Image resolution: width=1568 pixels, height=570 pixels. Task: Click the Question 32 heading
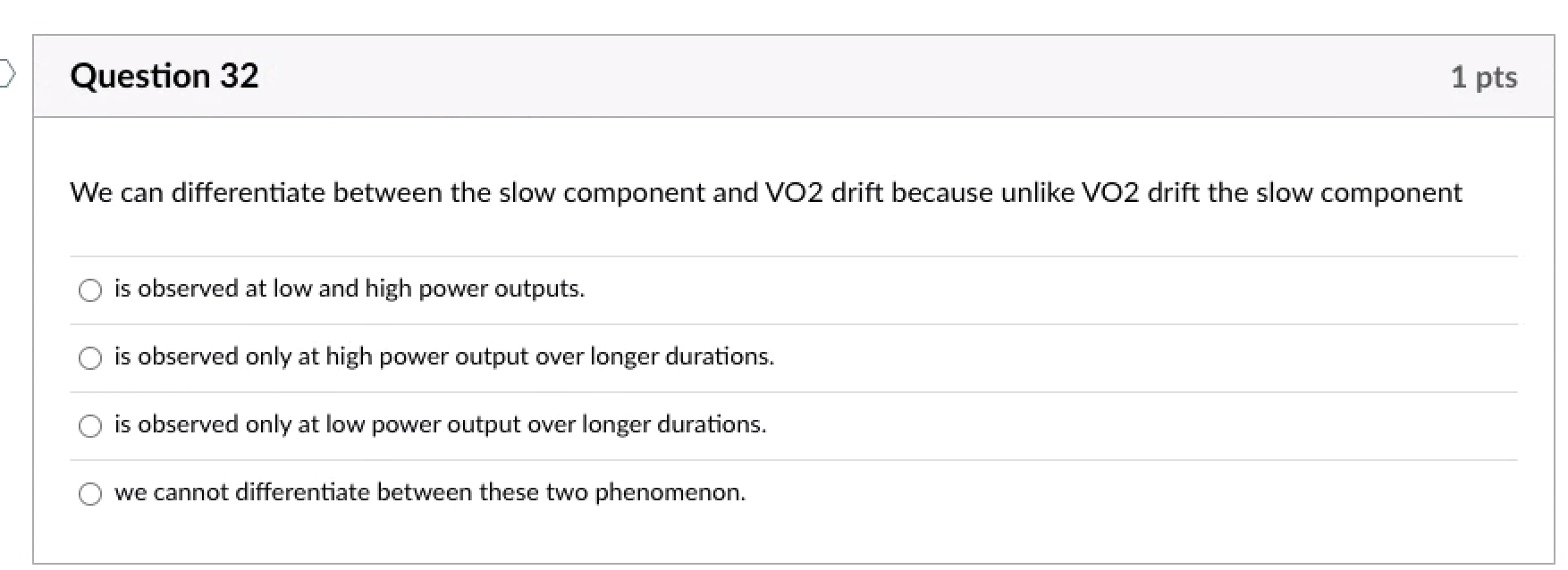coord(164,76)
